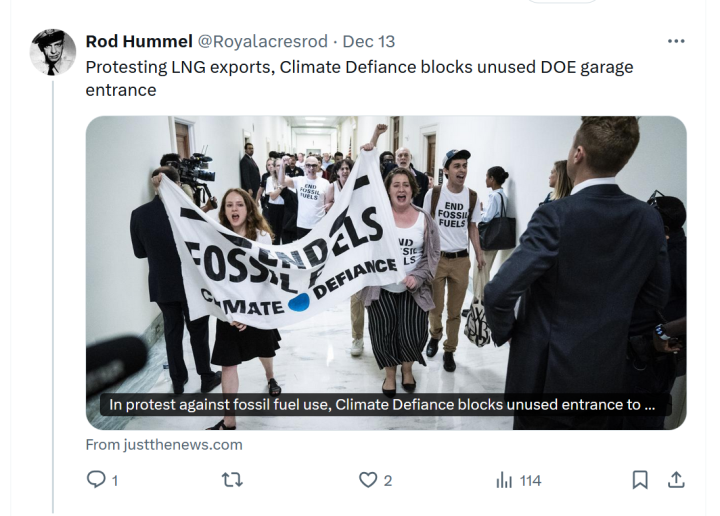View tweet analytics bar chart icon

coord(504,480)
